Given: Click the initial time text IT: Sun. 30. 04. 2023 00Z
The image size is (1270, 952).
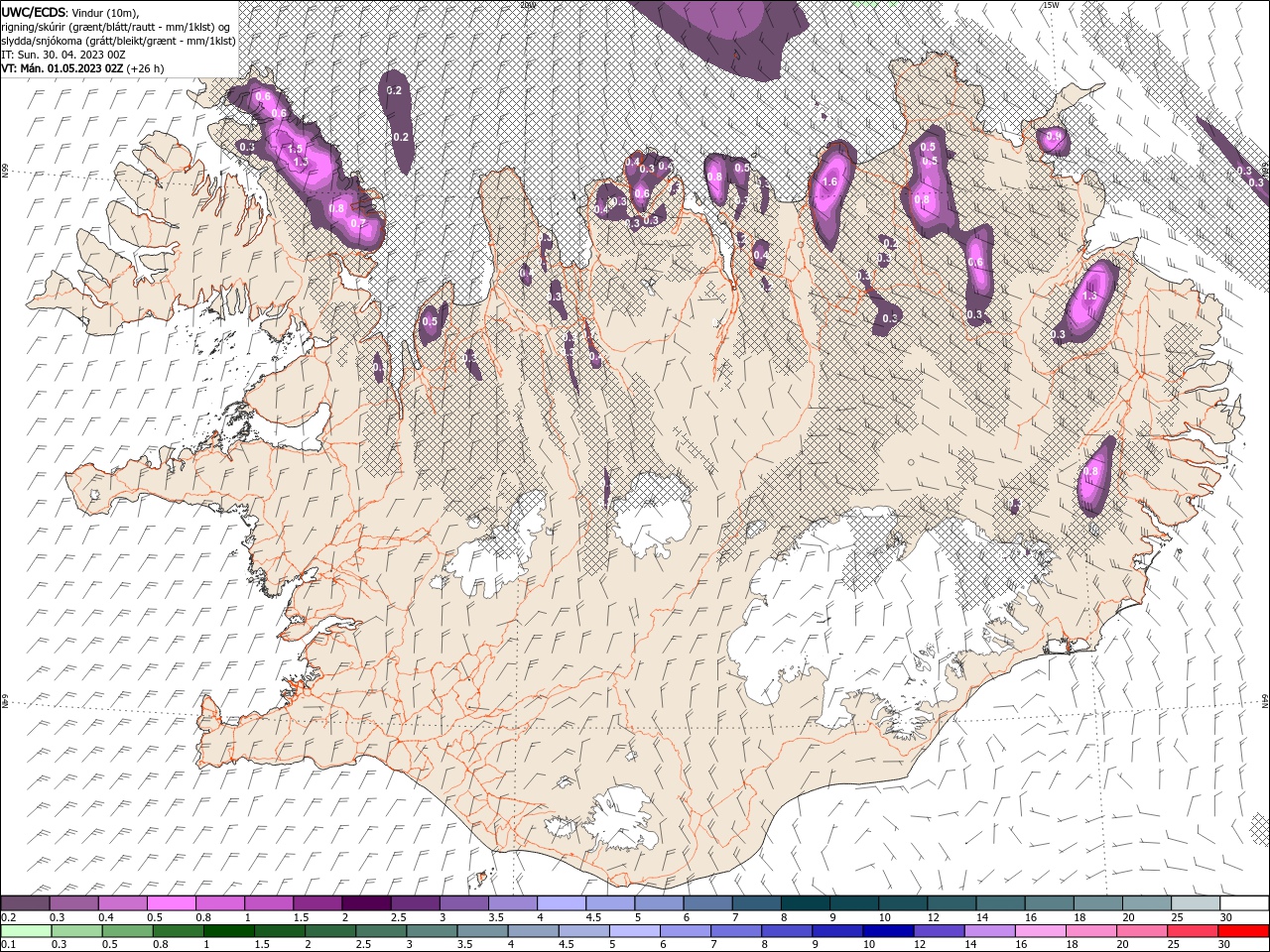Looking at the screenshot, I should (63, 55).
